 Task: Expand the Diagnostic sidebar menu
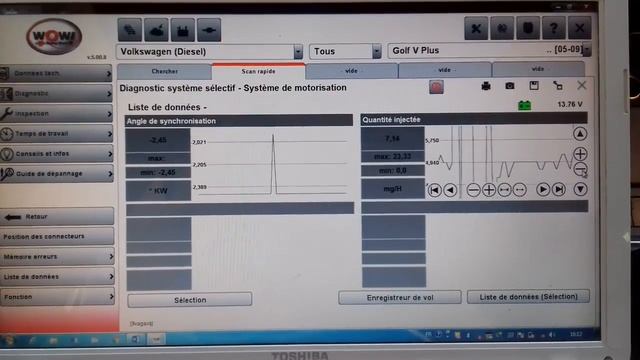(x=56, y=93)
